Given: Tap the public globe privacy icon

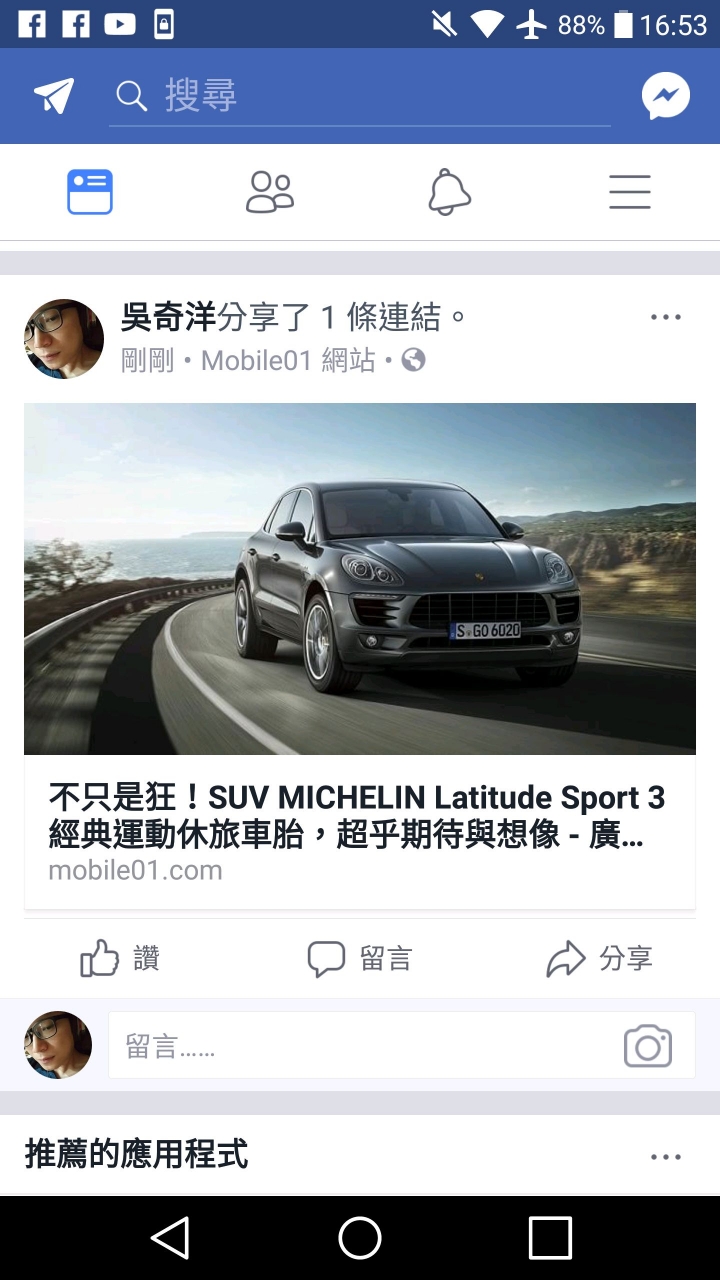Looking at the screenshot, I should click(413, 360).
